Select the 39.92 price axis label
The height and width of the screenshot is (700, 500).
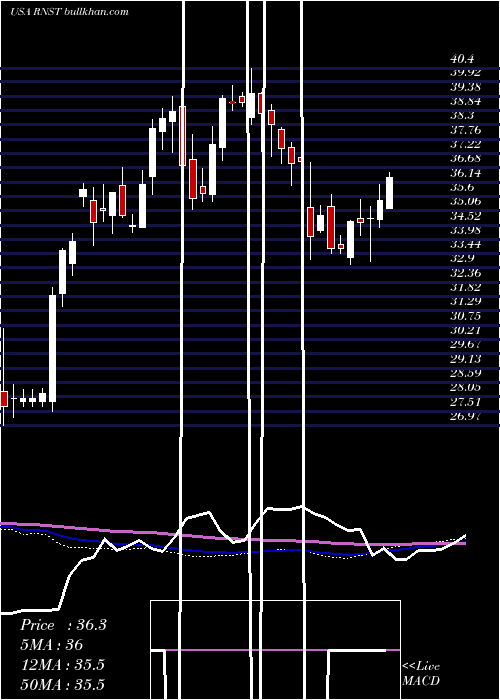464,72
